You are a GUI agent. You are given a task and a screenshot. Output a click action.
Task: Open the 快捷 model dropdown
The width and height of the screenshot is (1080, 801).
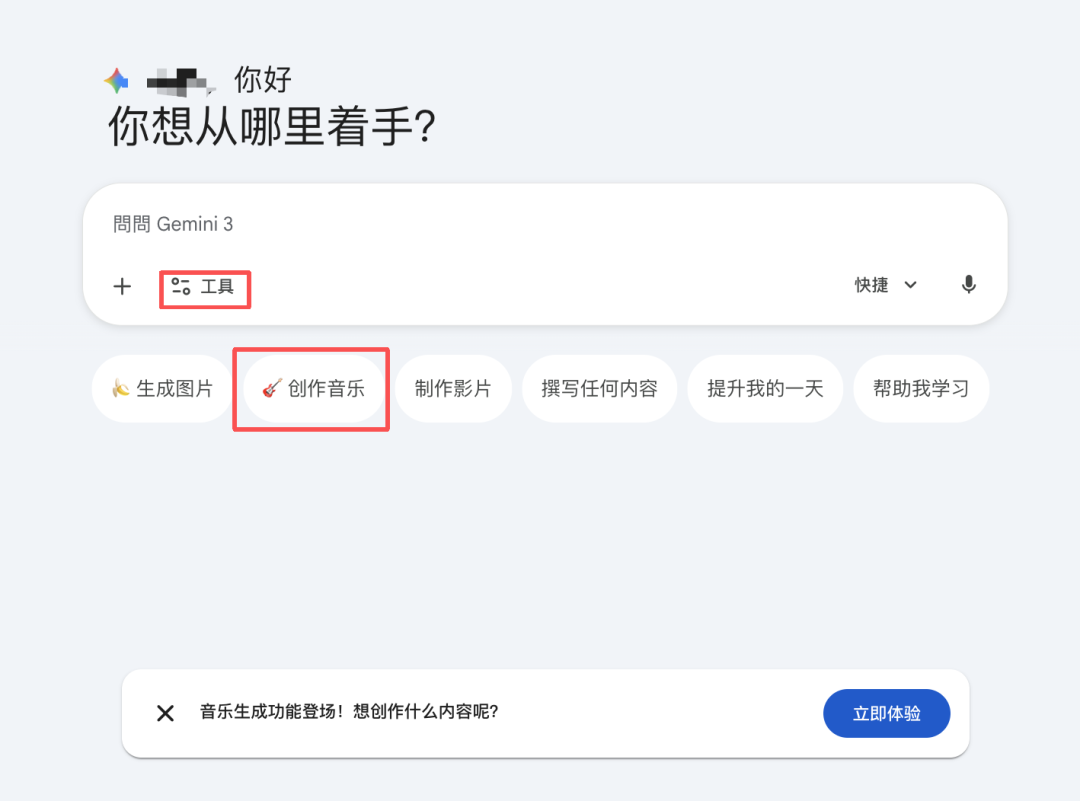872,285
